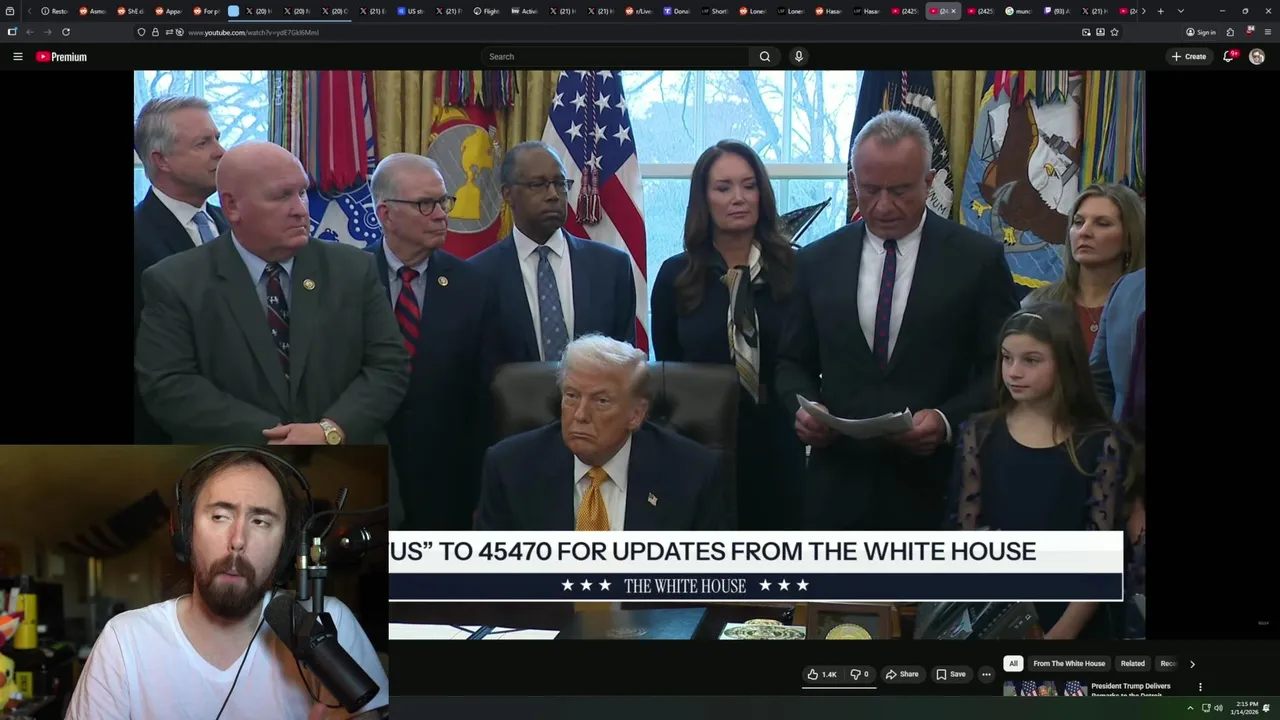Start voice search with microphone icon
Screen dimensions: 1280x720
pyautogui.click(x=798, y=57)
